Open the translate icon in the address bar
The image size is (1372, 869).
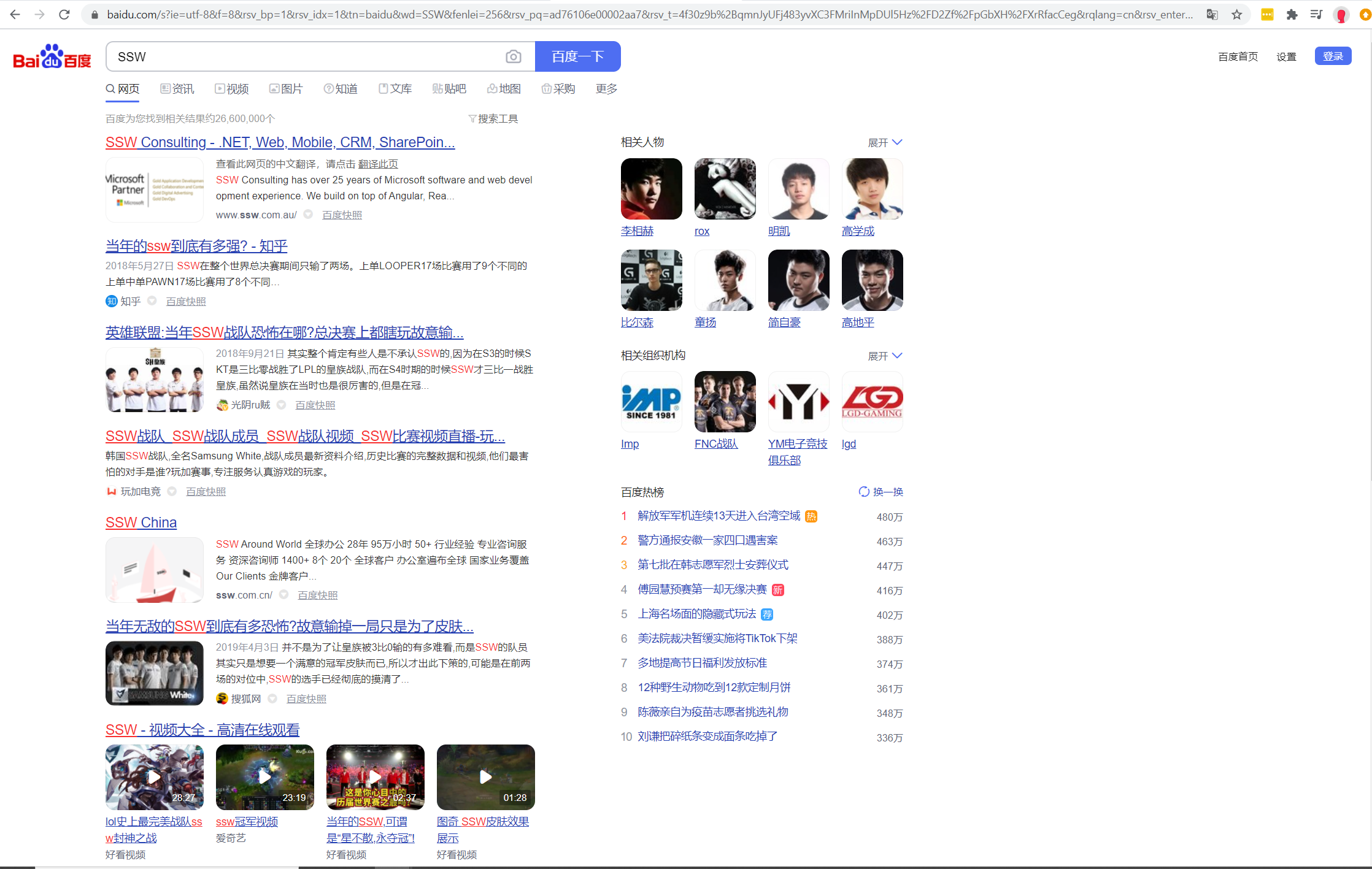click(1211, 13)
